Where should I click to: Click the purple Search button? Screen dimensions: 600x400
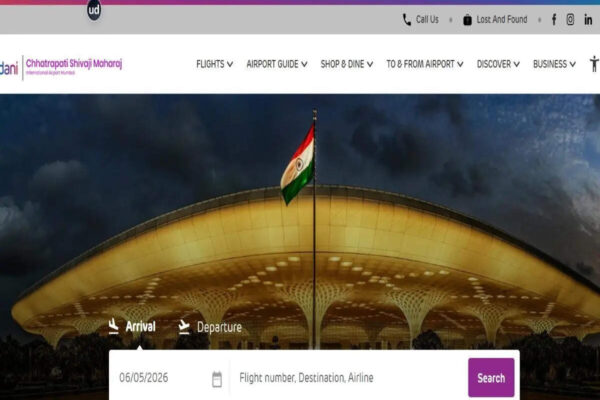click(x=491, y=378)
